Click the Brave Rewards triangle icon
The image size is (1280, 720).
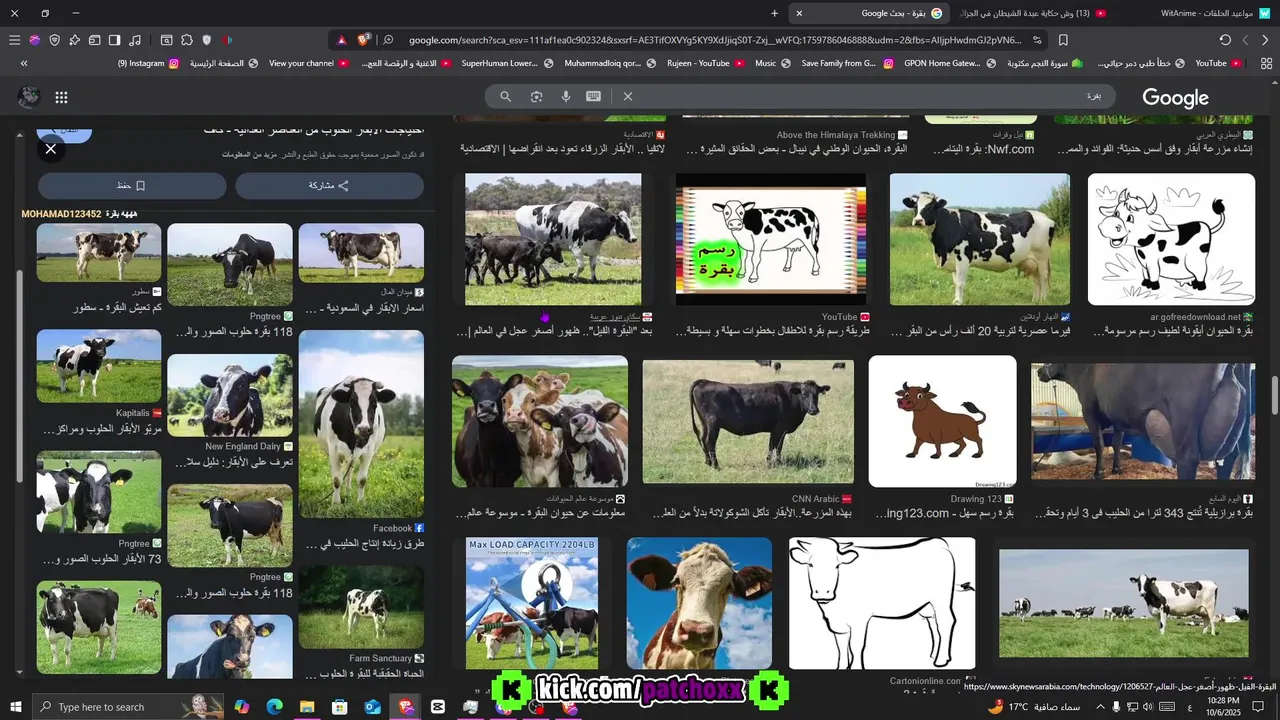342,40
